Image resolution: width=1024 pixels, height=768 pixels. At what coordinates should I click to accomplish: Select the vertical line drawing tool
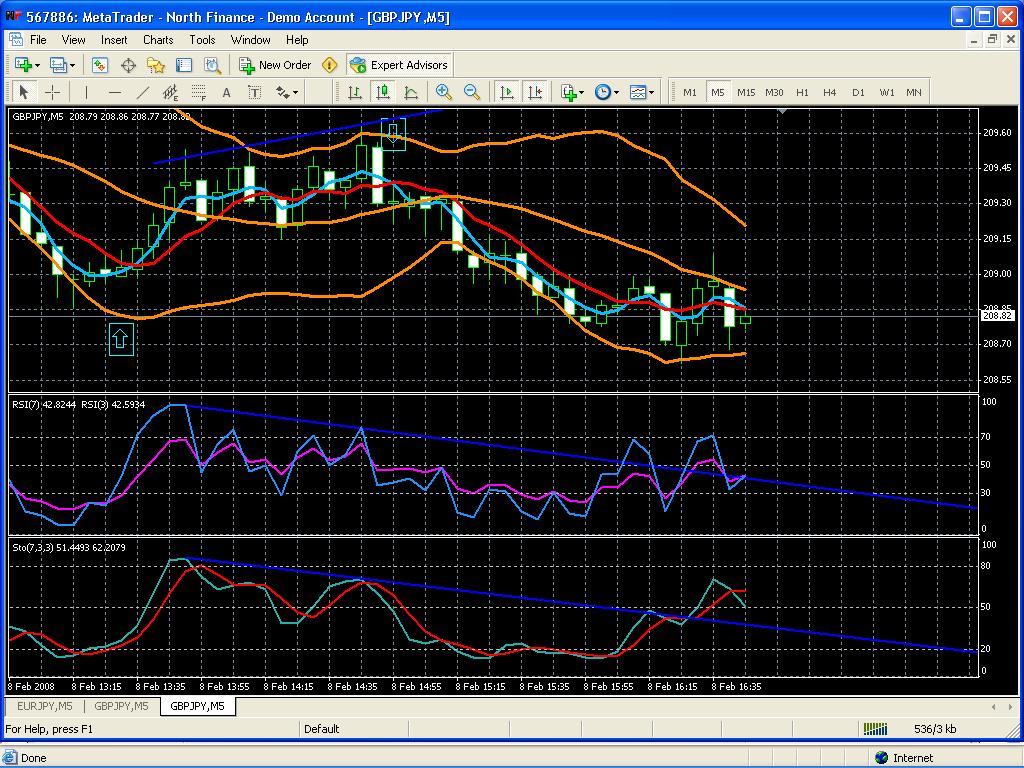[x=86, y=92]
